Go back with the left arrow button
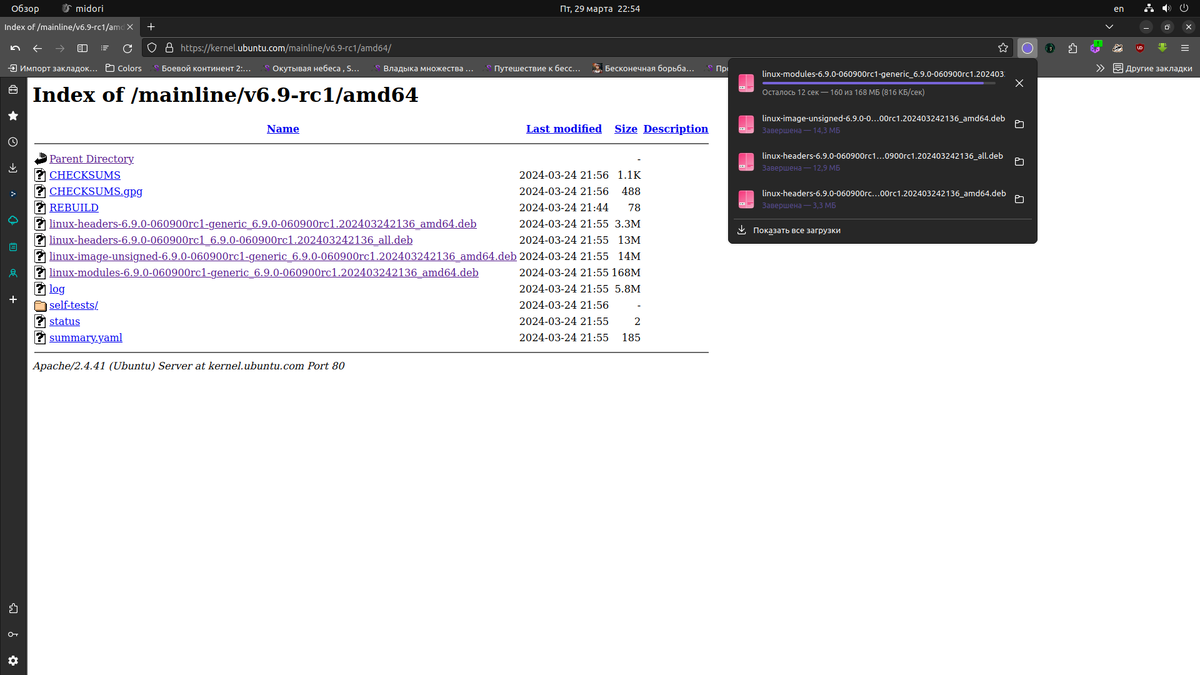Viewport: 1200px width, 675px height. (x=37, y=47)
